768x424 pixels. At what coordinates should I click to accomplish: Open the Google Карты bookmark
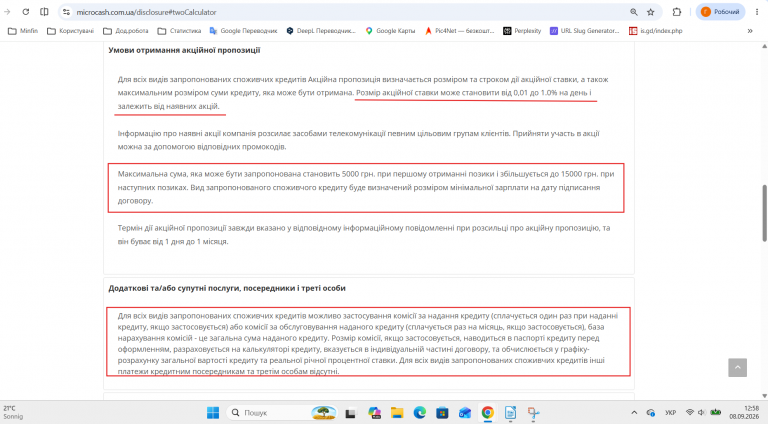tap(390, 31)
